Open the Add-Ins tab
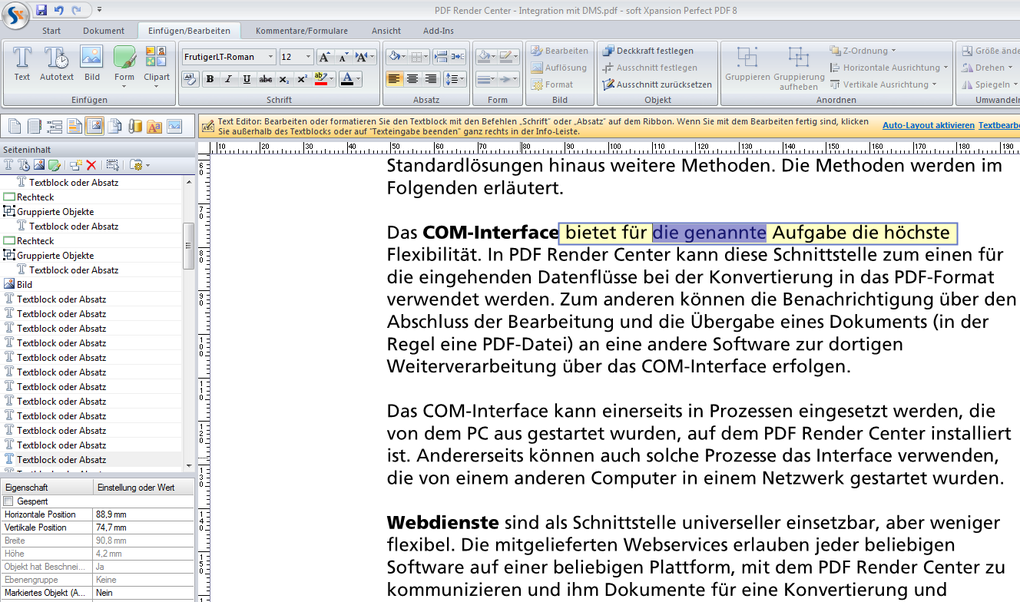The height and width of the screenshot is (602, 1020). coord(438,31)
